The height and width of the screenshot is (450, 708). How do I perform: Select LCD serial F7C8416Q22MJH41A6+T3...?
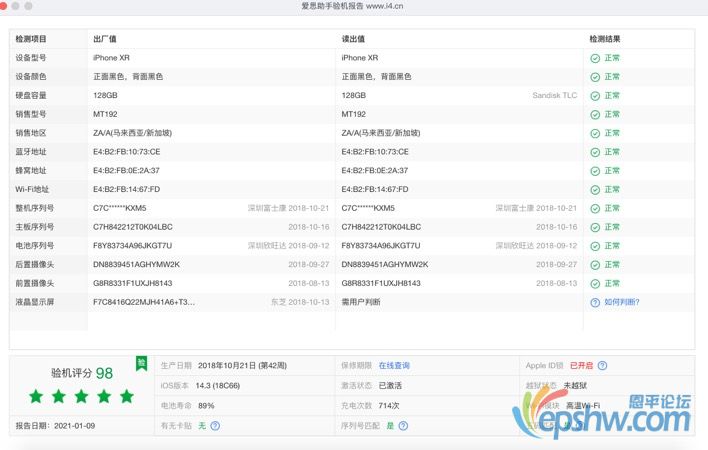coord(144,302)
